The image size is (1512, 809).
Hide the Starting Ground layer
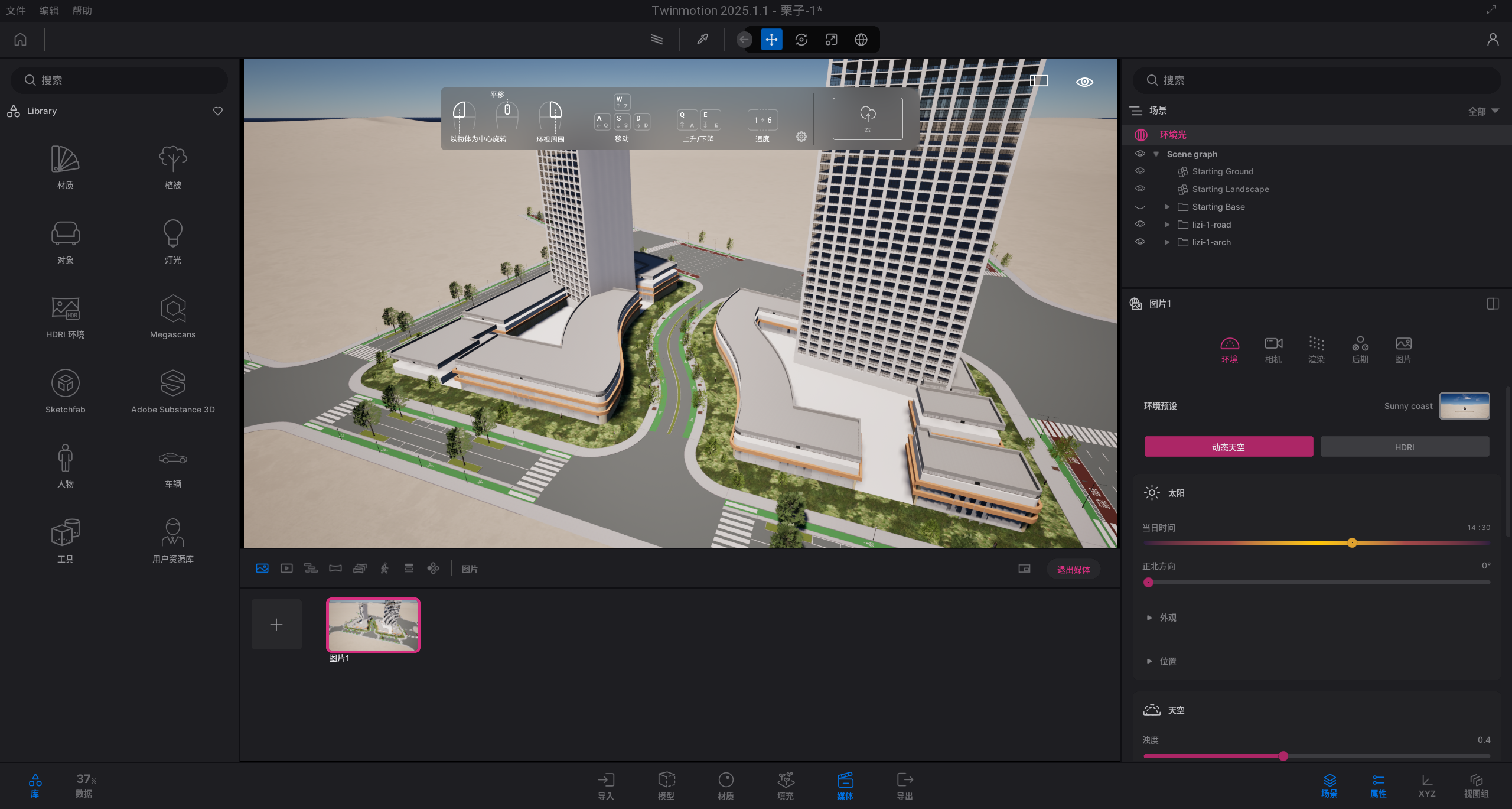(x=1140, y=171)
